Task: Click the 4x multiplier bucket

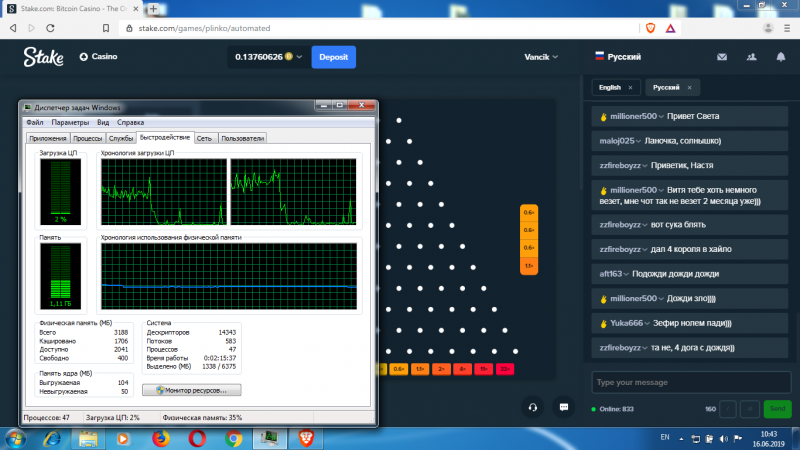Action: pyautogui.click(x=462, y=369)
